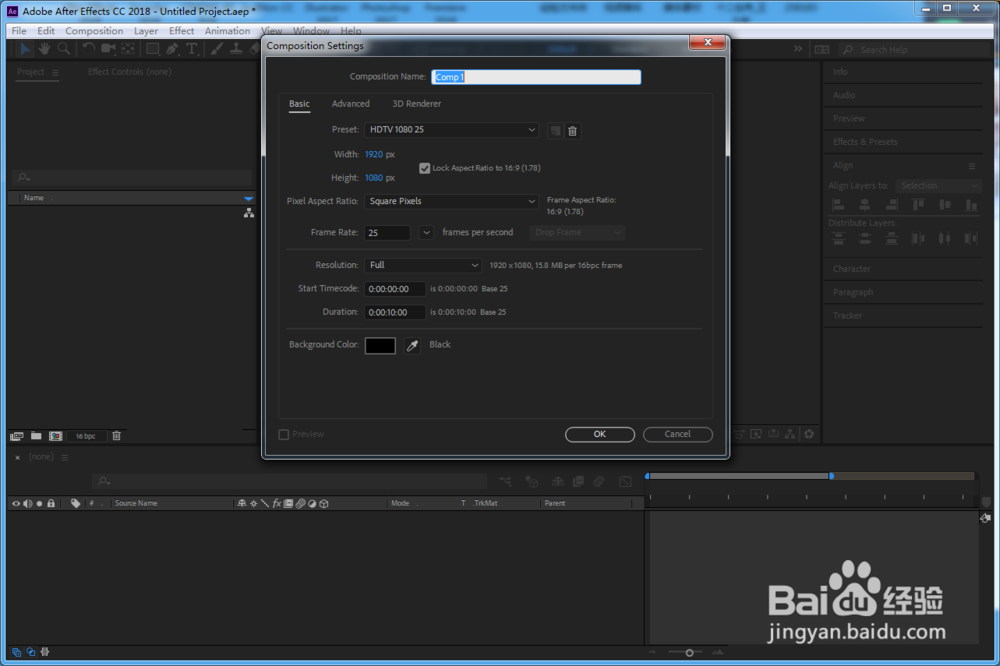
Task: Open Resolution Full dropdown
Action: (x=423, y=265)
